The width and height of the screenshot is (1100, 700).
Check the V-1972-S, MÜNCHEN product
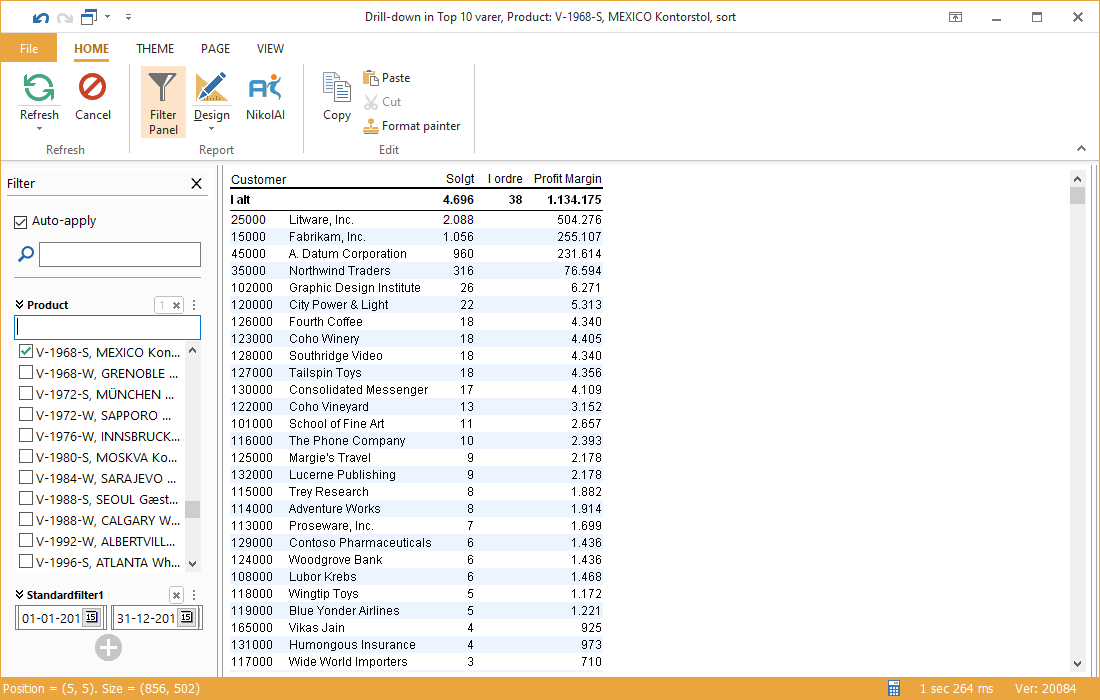click(x=26, y=393)
